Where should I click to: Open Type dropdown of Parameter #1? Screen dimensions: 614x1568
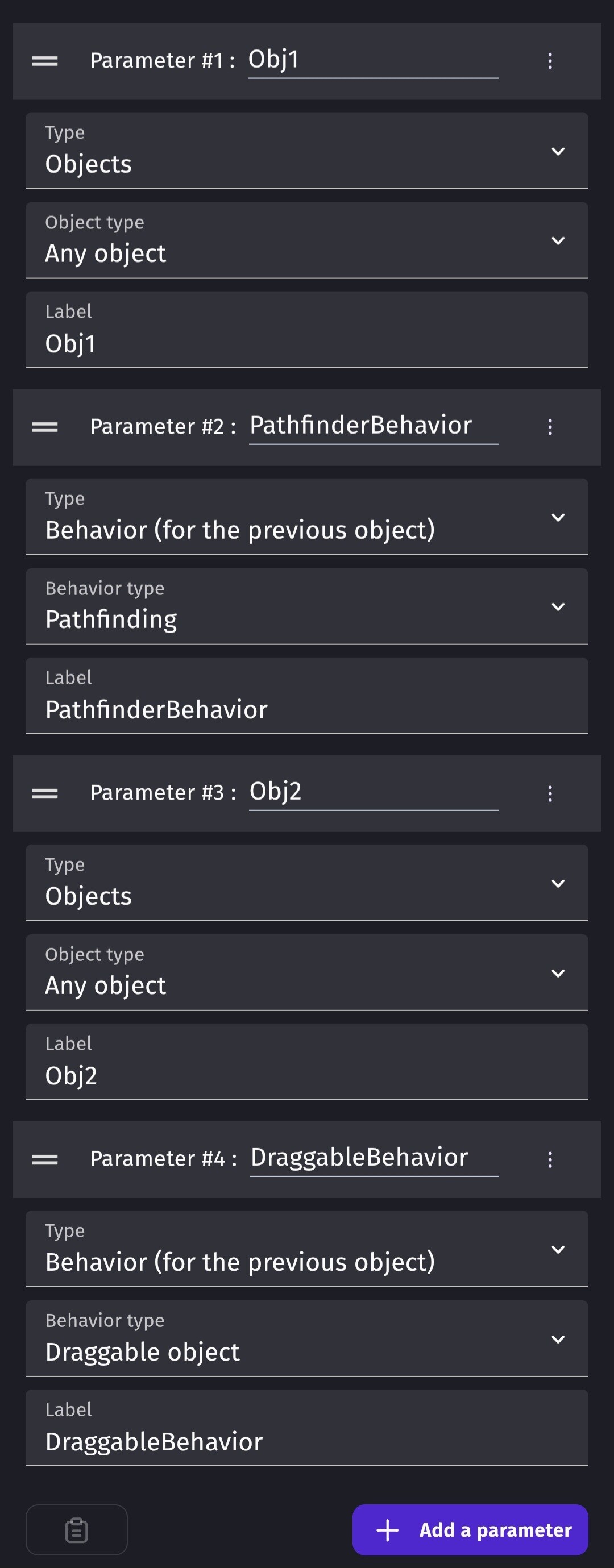pyautogui.click(x=307, y=151)
